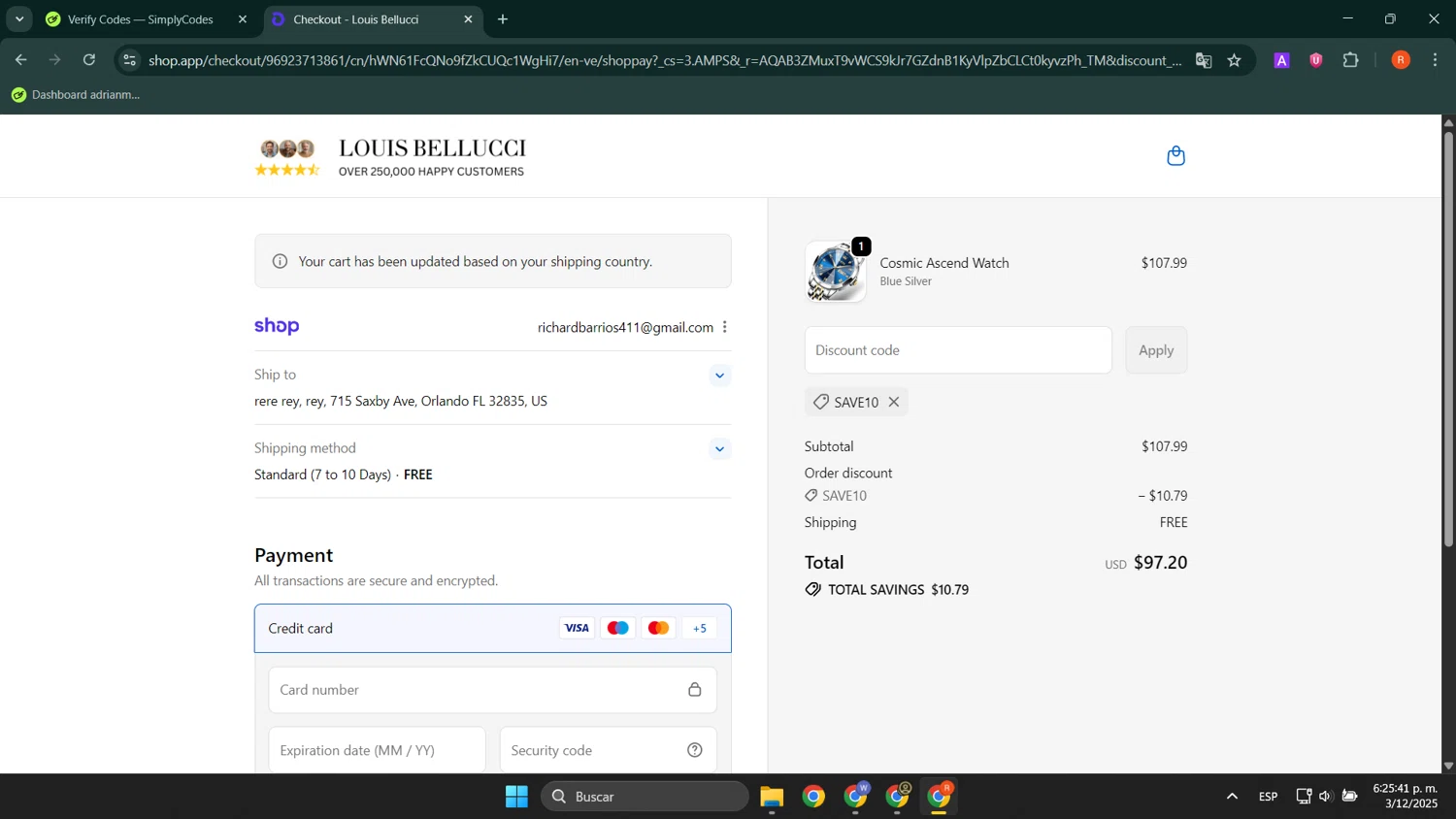The height and width of the screenshot is (819, 1456).
Task: Select Credit card payment option
Action: coord(493,628)
